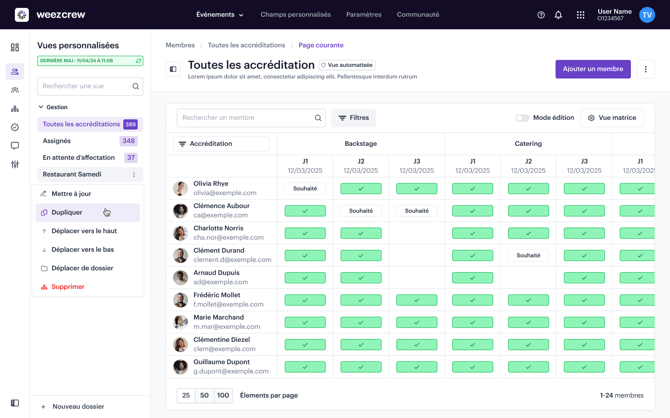Screen dimensions: 670x418
Task: Open the checkmark circle icon in sidebar
Action: click(15, 127)
